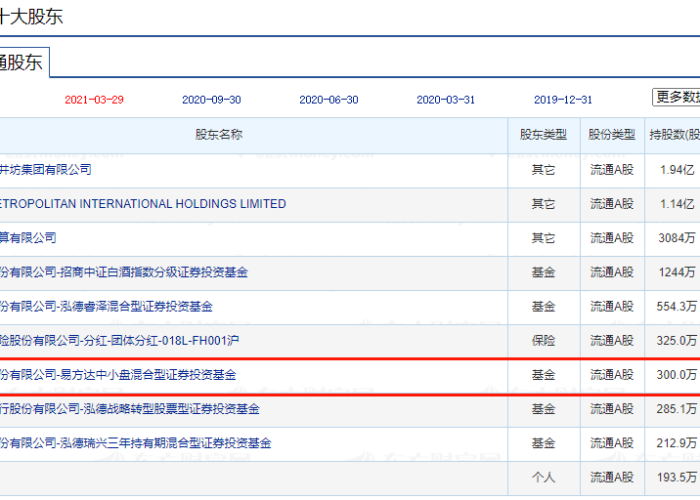Open the 井坊集团有限公司 shareholder link
This screenshot has width=700, height=500.
(x=45, y=170)
